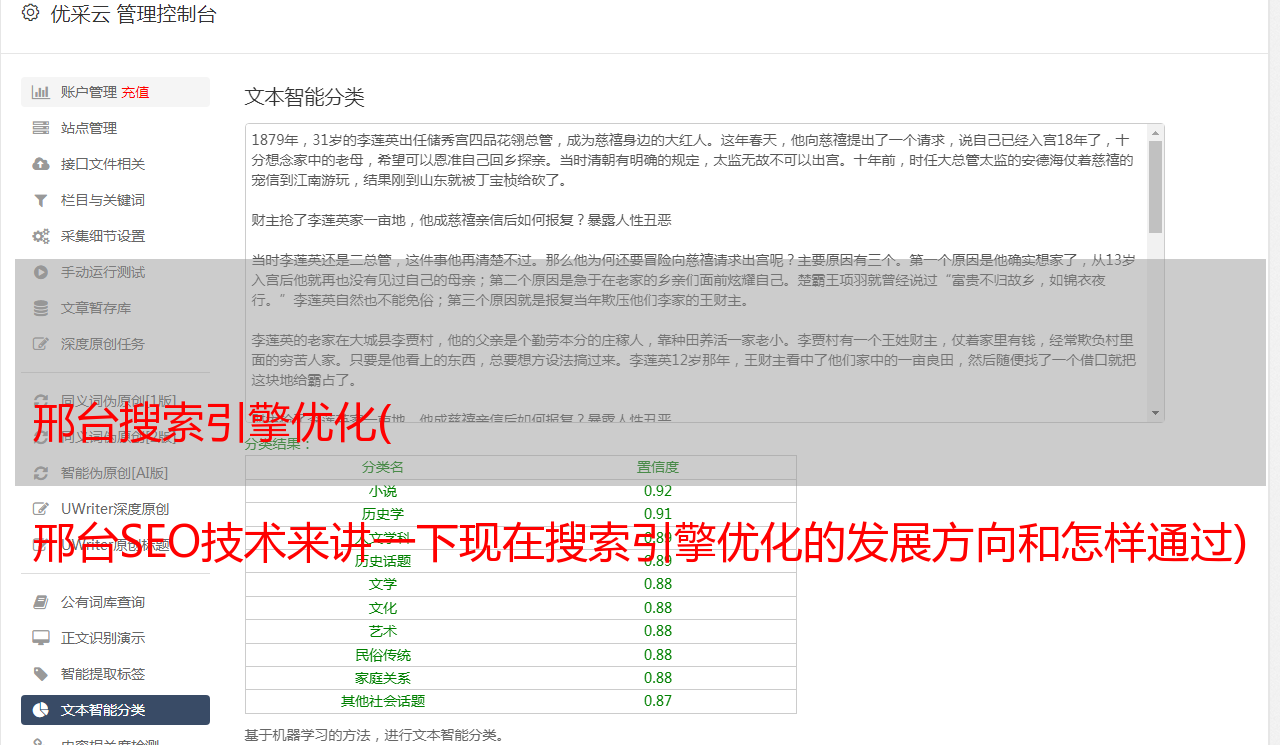Viewport: 1280px width, 745px height.
Task: Click the text area scrollbar up arrow
Action: (1156, 132)
